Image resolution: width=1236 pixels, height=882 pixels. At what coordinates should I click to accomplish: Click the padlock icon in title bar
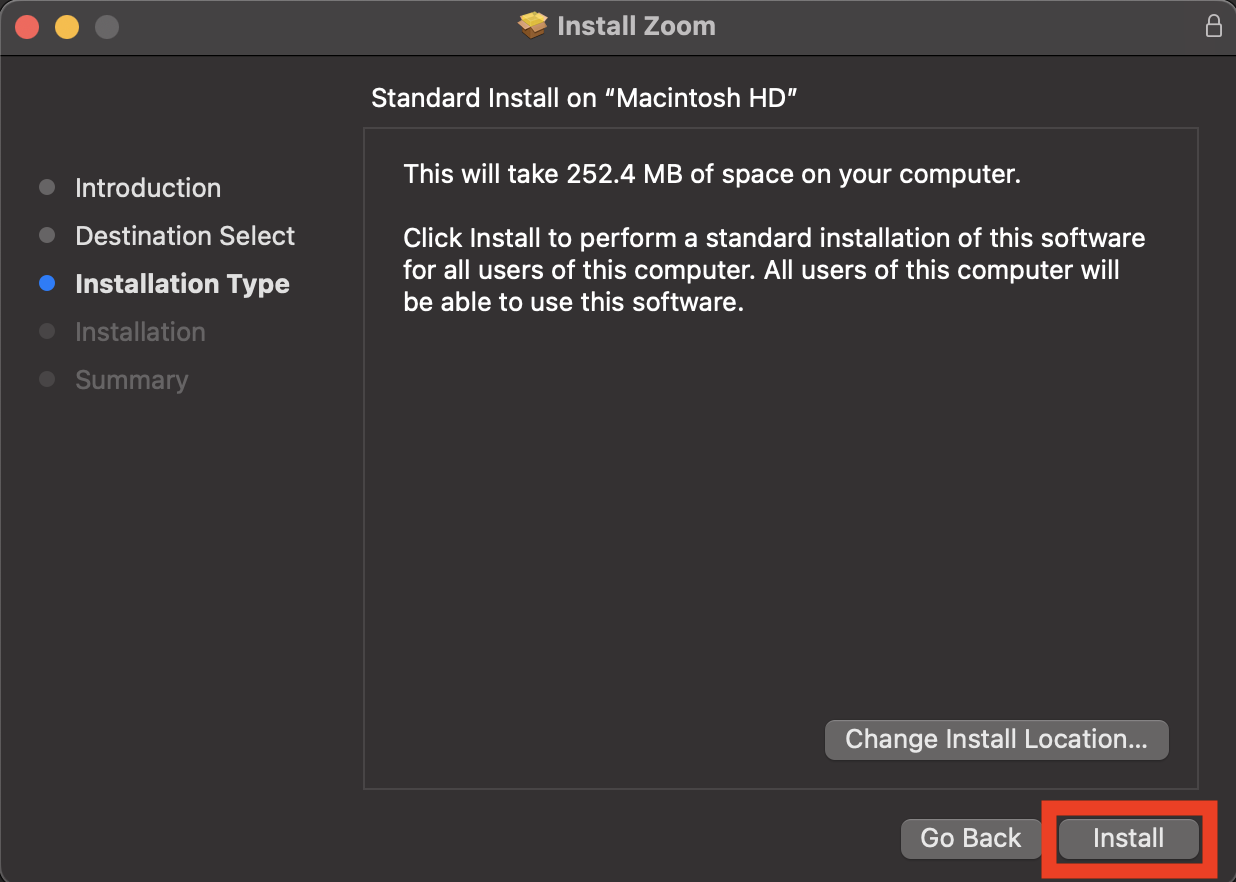(1214, 26)
